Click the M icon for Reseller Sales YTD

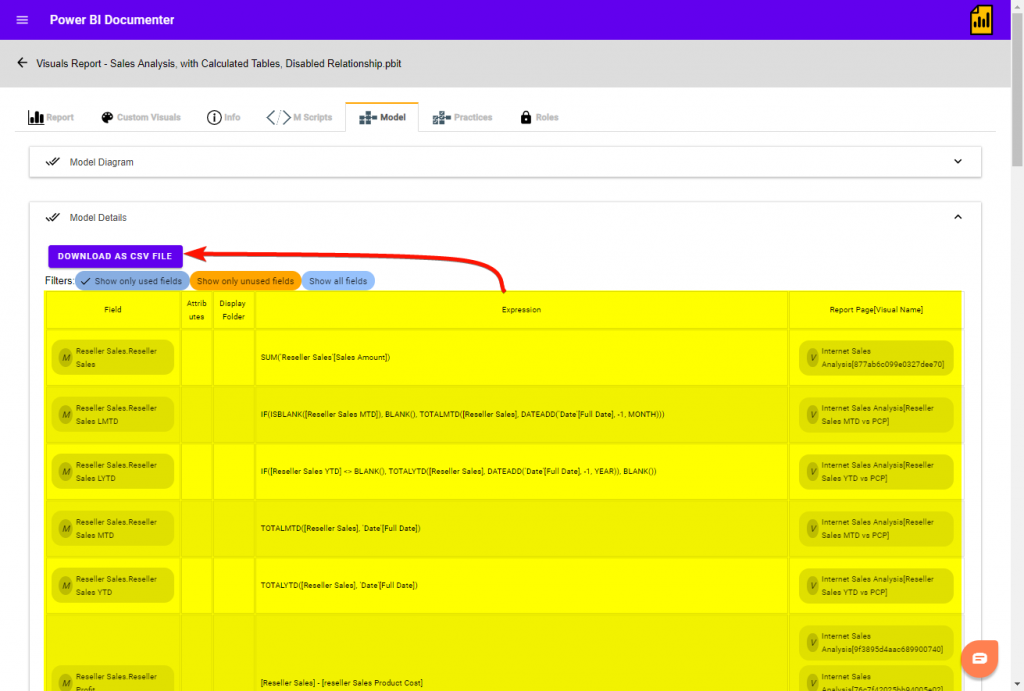click(x=66, y=585)
